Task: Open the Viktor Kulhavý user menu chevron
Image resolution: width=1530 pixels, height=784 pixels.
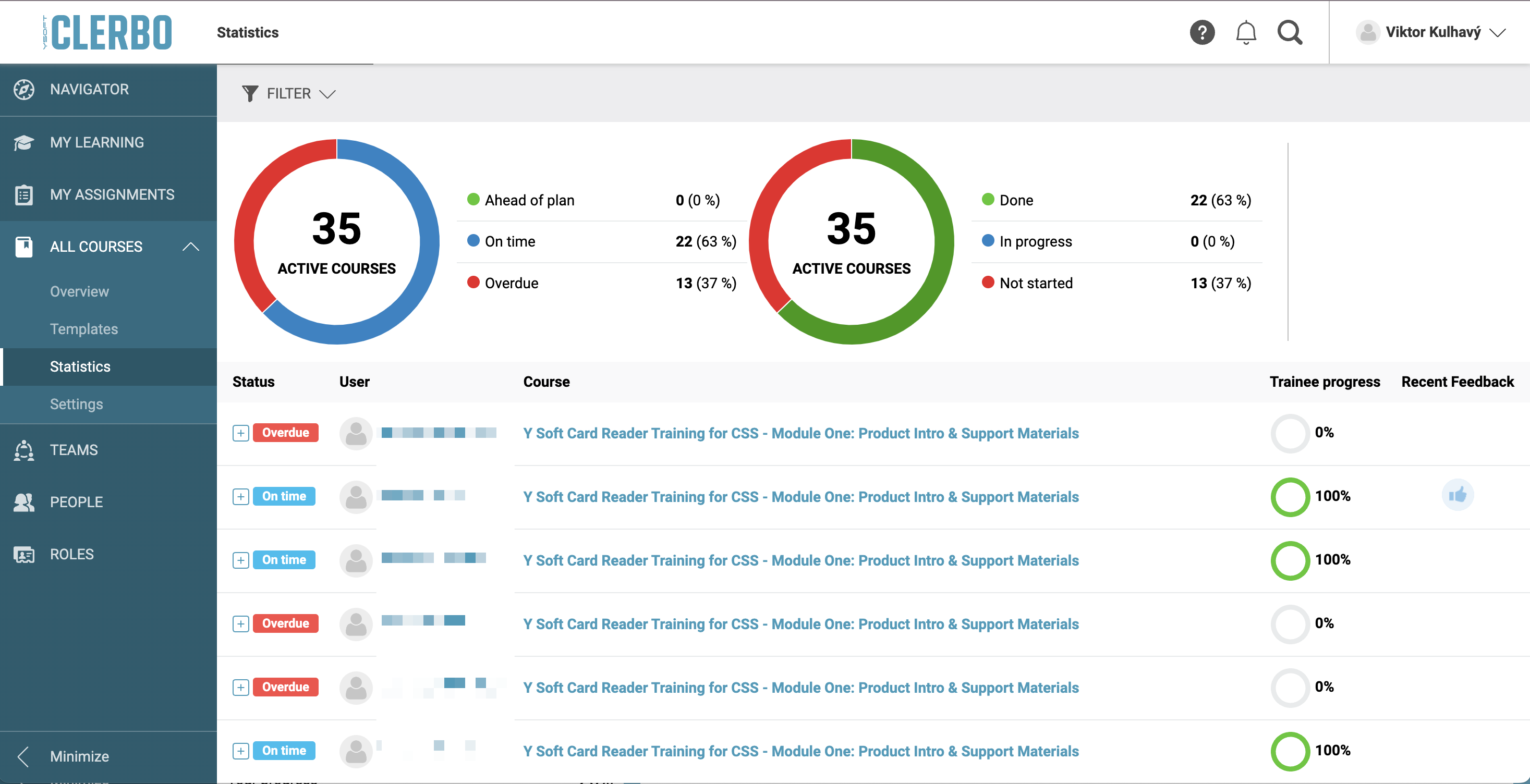Action: 1498,33
